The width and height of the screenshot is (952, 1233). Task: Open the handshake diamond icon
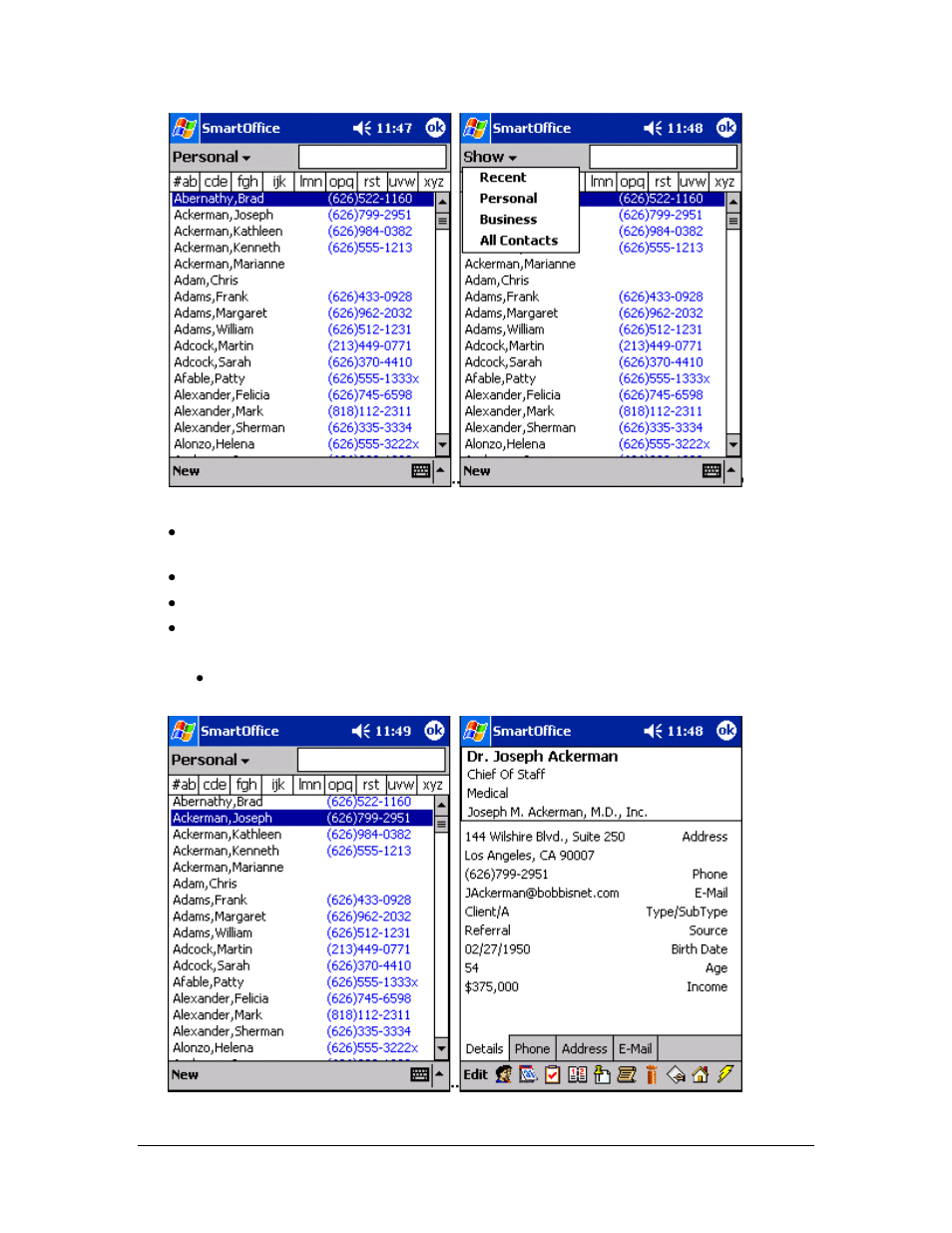[676, 1074]
